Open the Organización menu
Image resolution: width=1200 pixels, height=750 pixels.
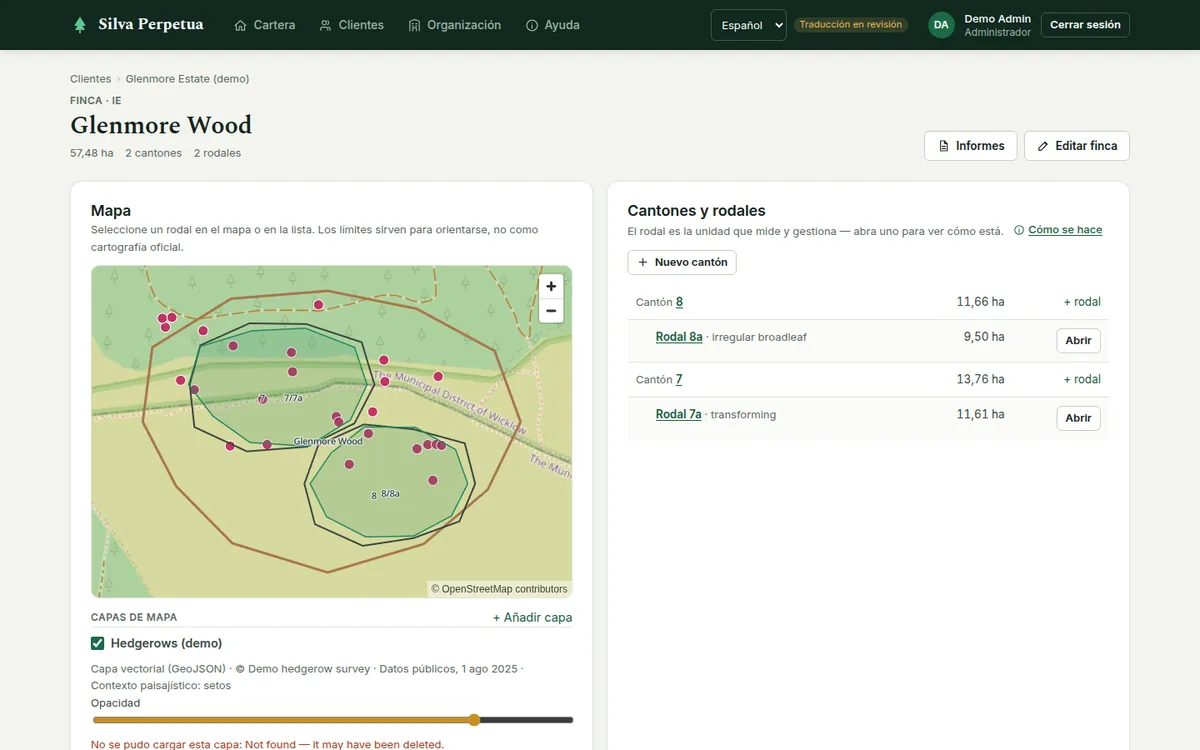click(455, 25)
